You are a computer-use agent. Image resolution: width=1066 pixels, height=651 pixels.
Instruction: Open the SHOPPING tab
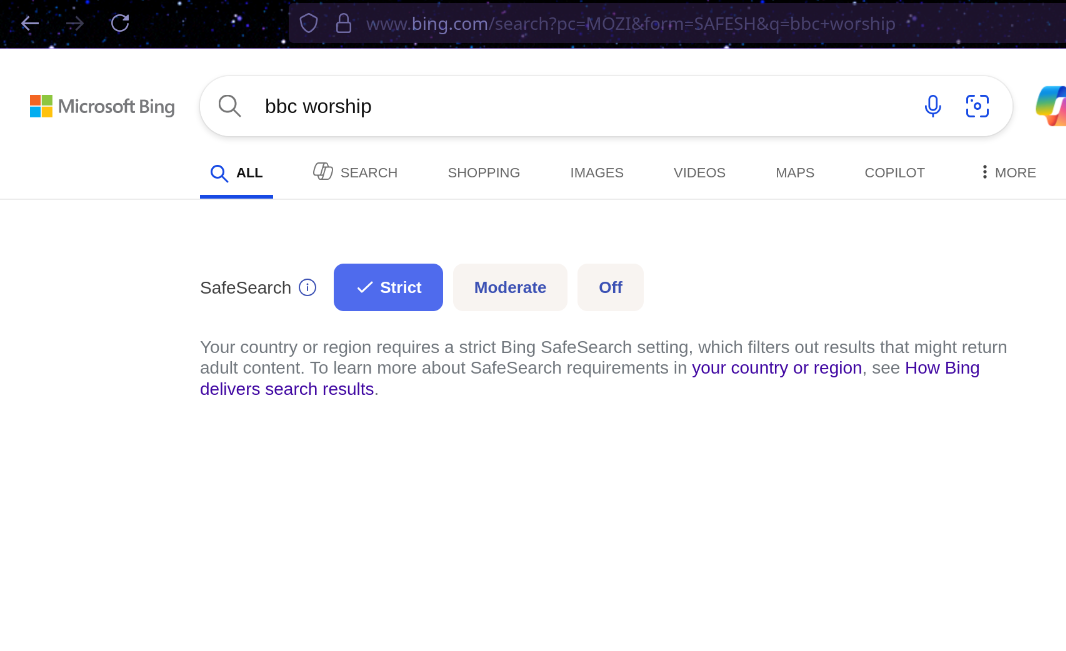484,173
